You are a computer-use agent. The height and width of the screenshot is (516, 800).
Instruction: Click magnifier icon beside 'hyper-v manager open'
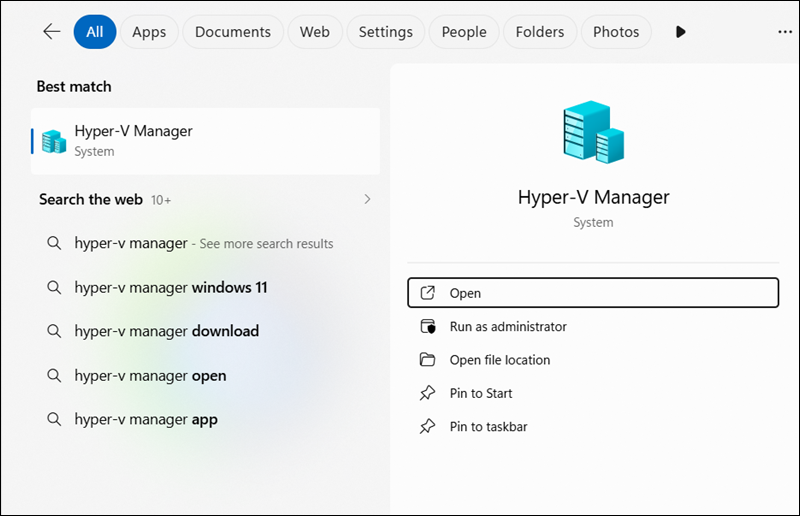[54, 376]
